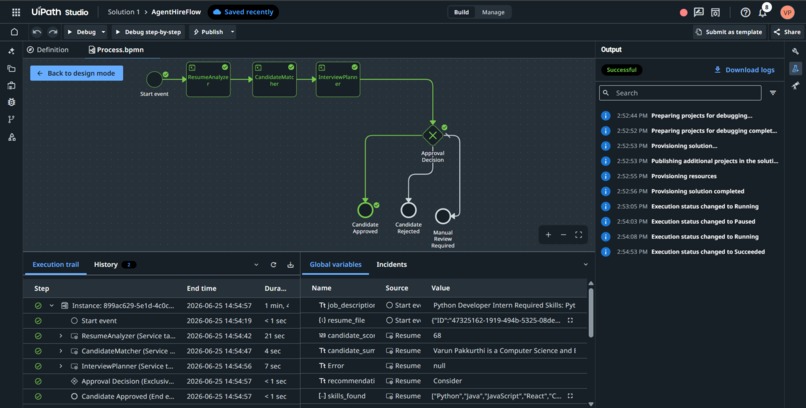Filter the output log entries
This screenshot has height=408, width=806.
click(x=773, y=93)
